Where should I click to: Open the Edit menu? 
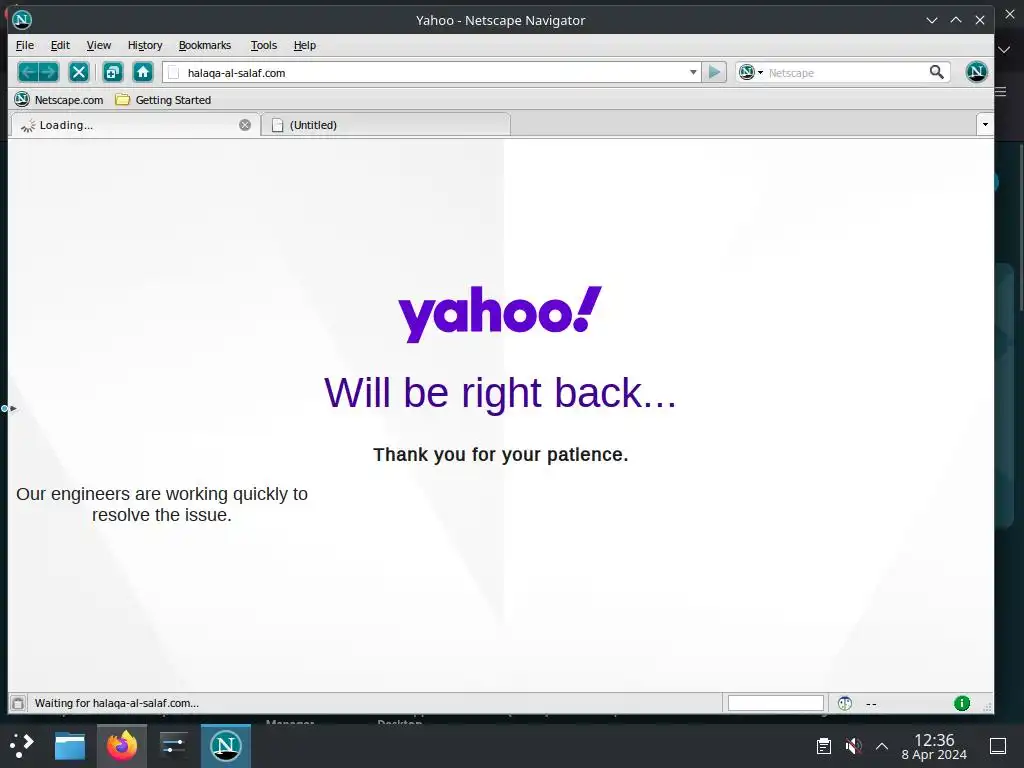60,45
